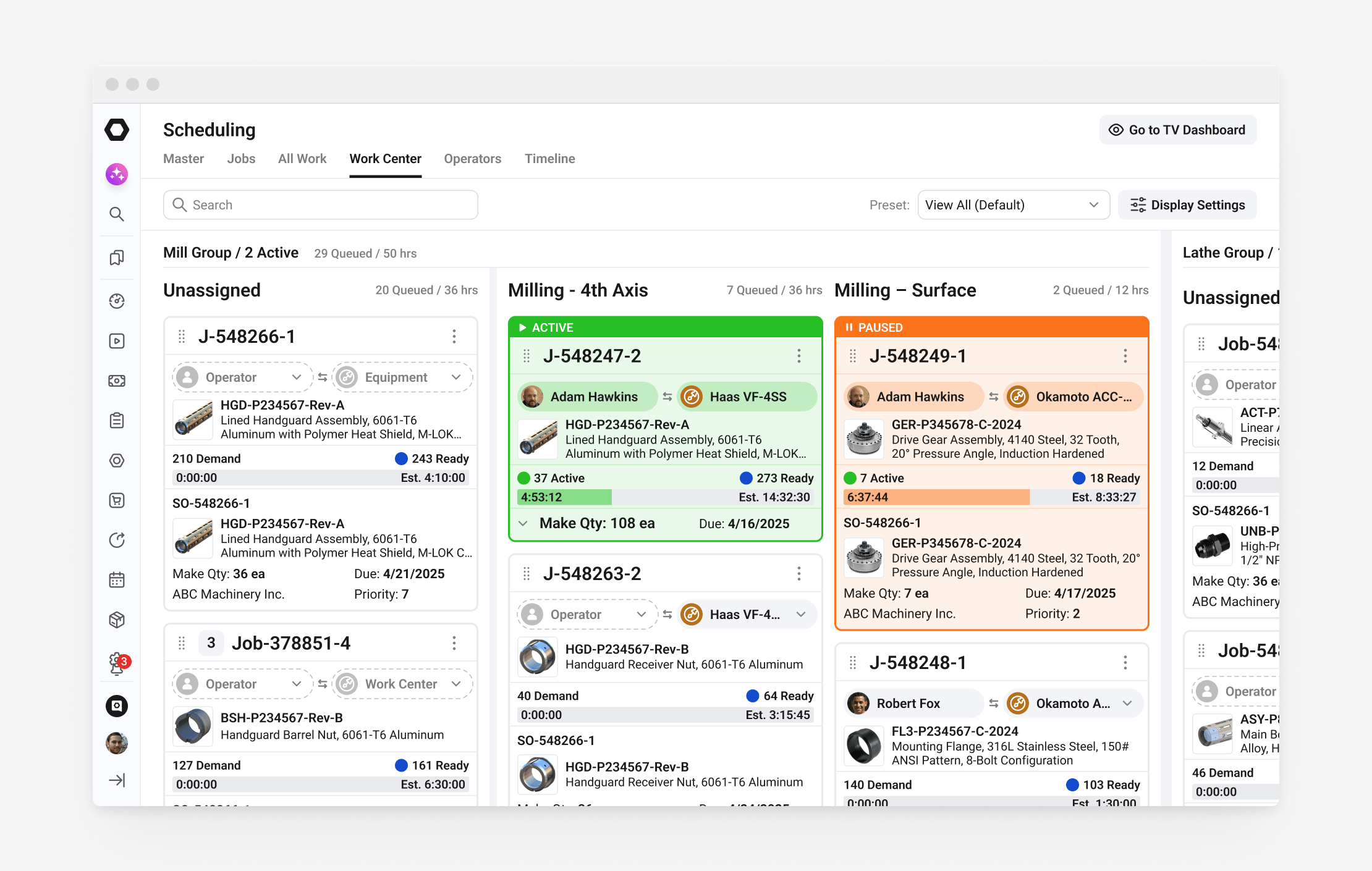Click swap icon between Robert Fox and Okamoto
This screenshot has width=1372, height=871.
tap(994, 704)
